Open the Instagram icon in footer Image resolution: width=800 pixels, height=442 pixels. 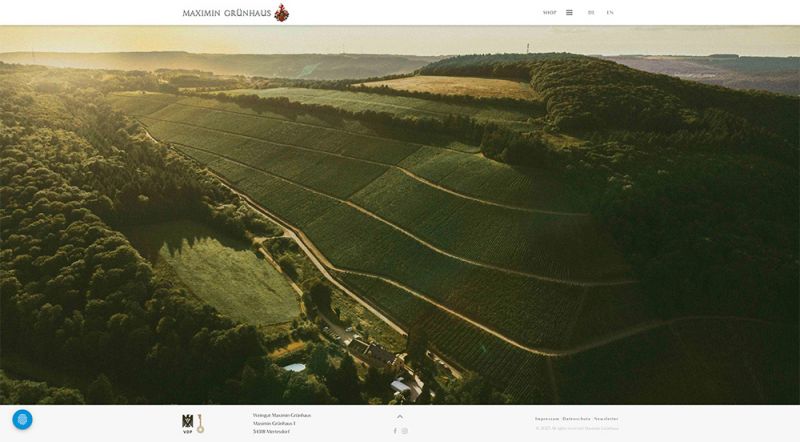pos(405,431)
